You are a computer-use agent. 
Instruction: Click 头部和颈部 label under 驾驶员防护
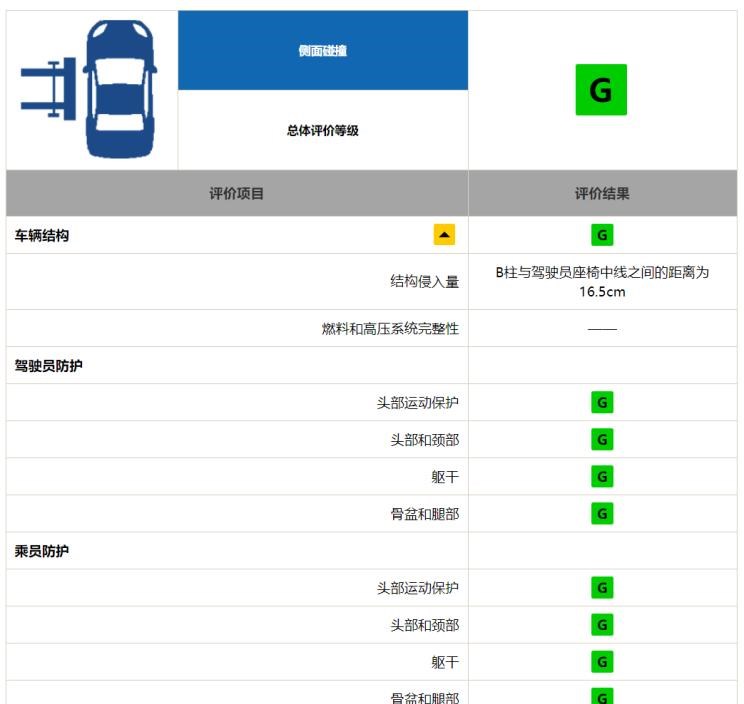coord(425,440)
